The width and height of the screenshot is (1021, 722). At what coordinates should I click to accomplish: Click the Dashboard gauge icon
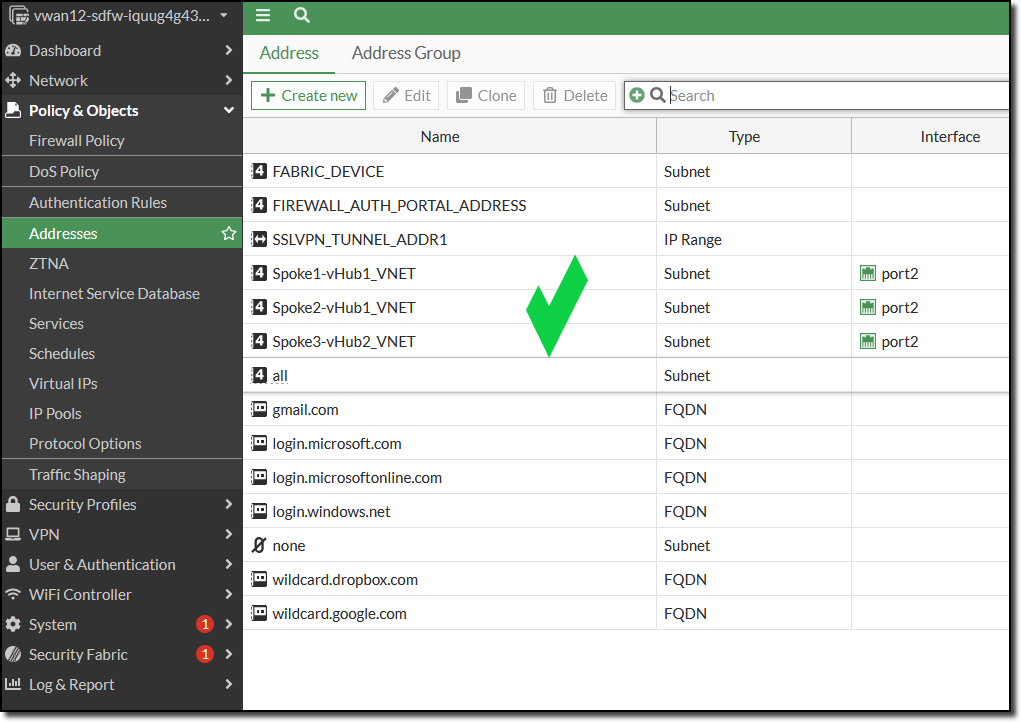(13, 51)
